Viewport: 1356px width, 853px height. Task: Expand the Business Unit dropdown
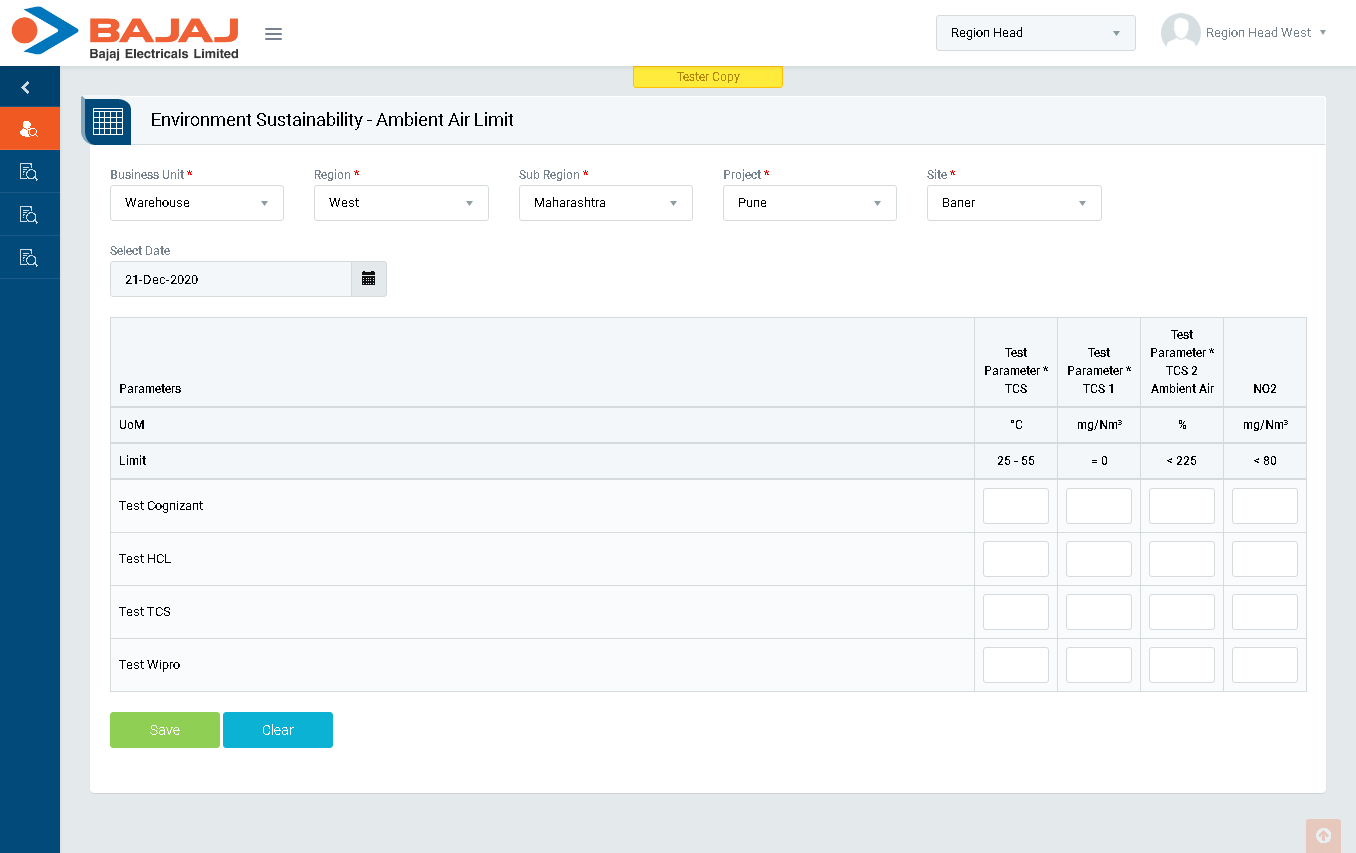pyautogui.click(x=197, y=203)
